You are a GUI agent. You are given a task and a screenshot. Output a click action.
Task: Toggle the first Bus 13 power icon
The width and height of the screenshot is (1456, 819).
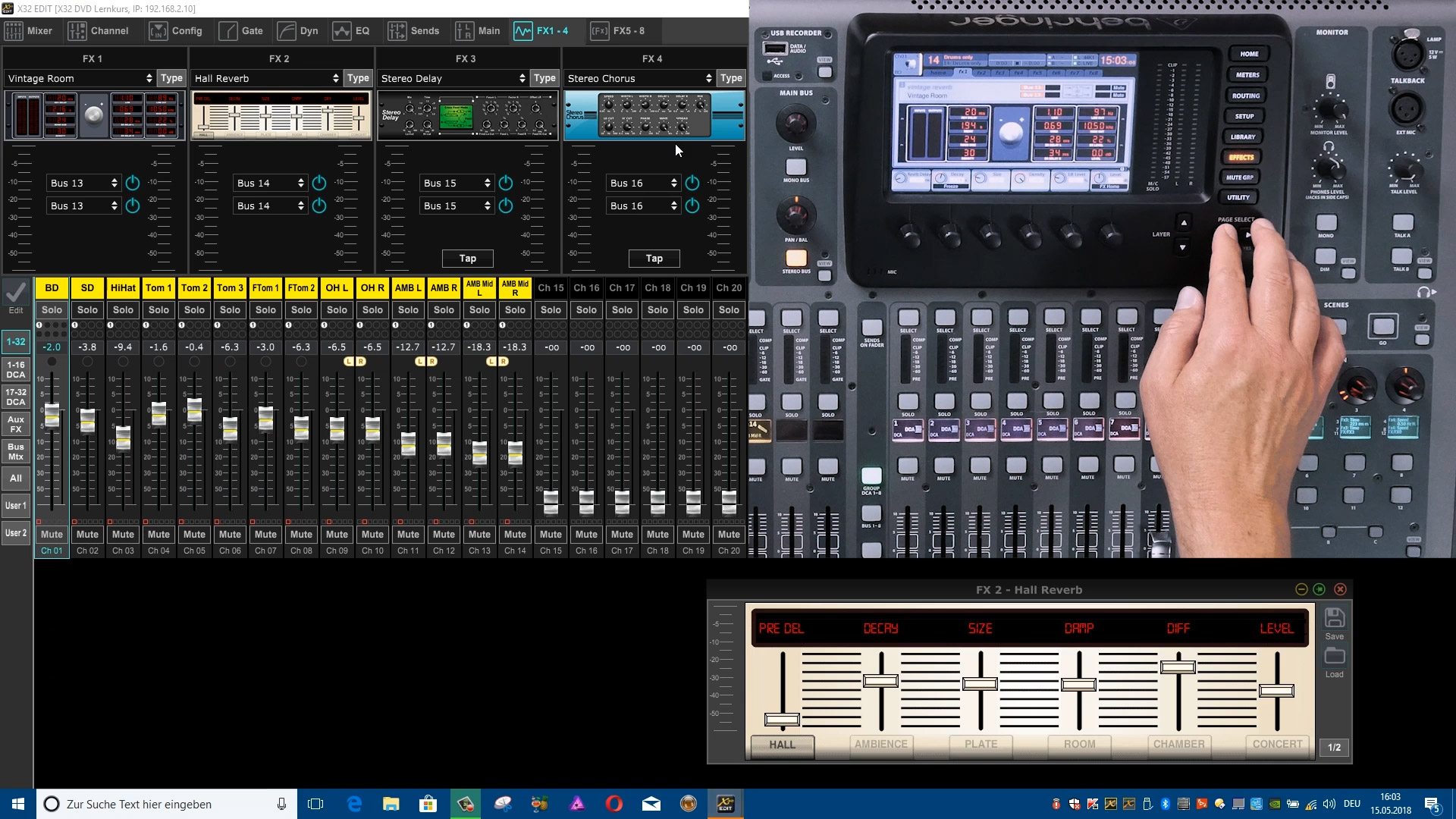133,183
